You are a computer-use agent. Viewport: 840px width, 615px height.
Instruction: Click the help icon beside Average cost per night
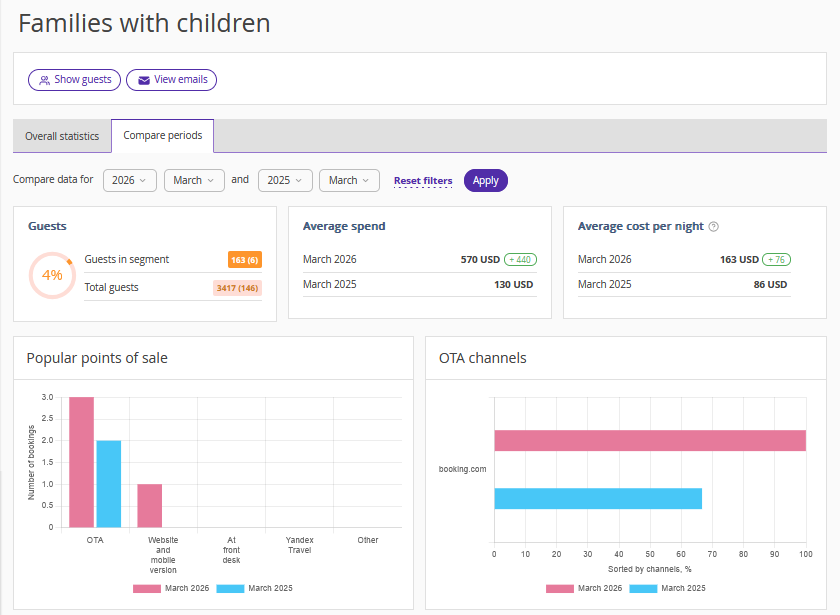(713, 227)
